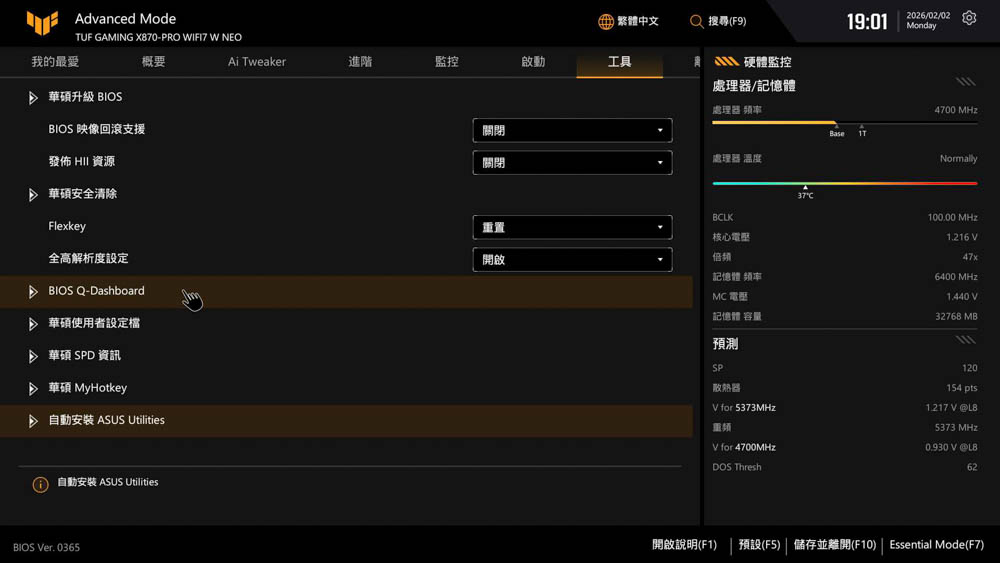
Task: Collapse the 處理器/記憶體 section icon
Action: coord(965,82)
